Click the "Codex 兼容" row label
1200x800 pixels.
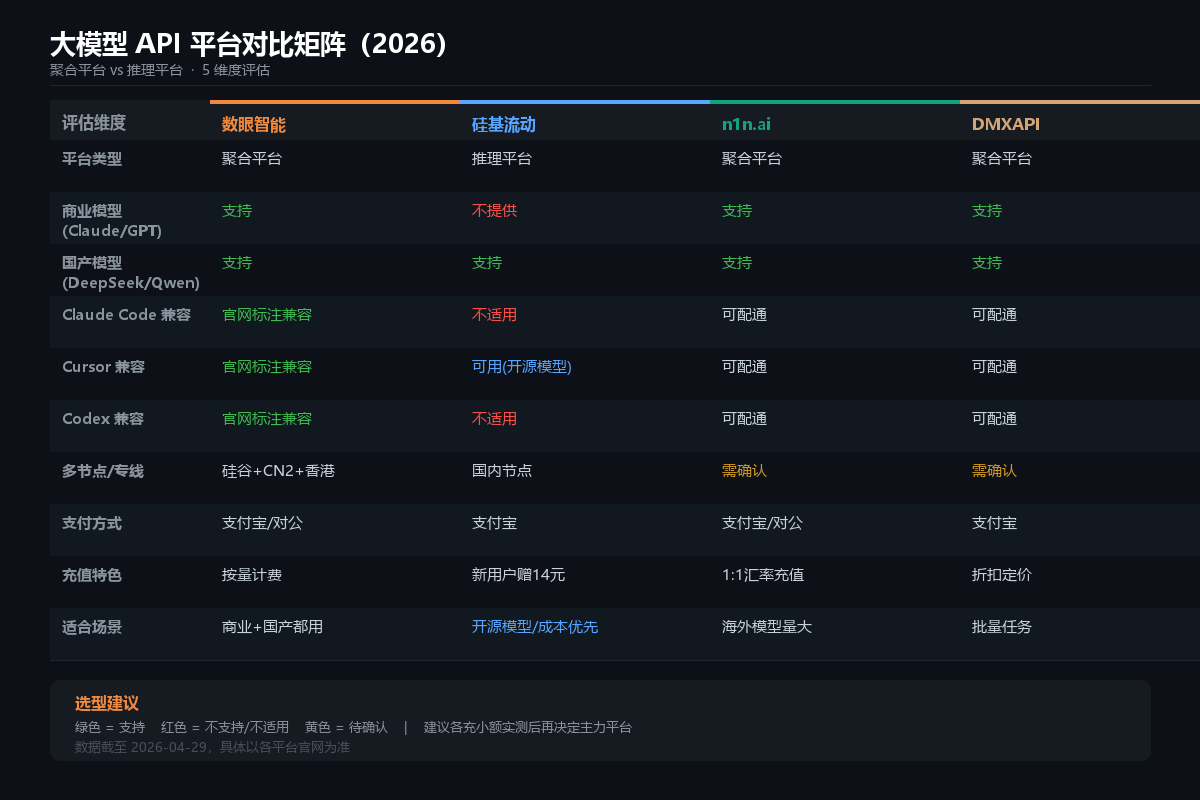[103, 418]
